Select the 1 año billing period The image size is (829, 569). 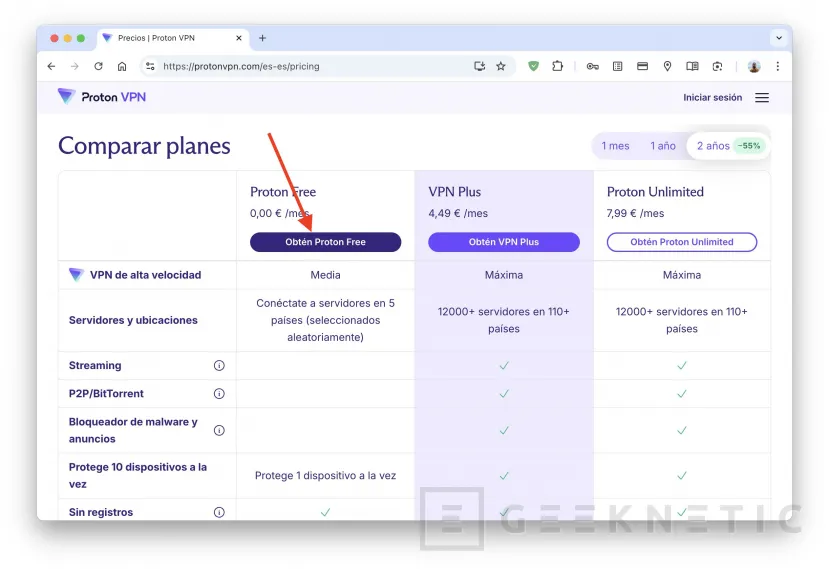pyautogui.click(x=663, y=146)
